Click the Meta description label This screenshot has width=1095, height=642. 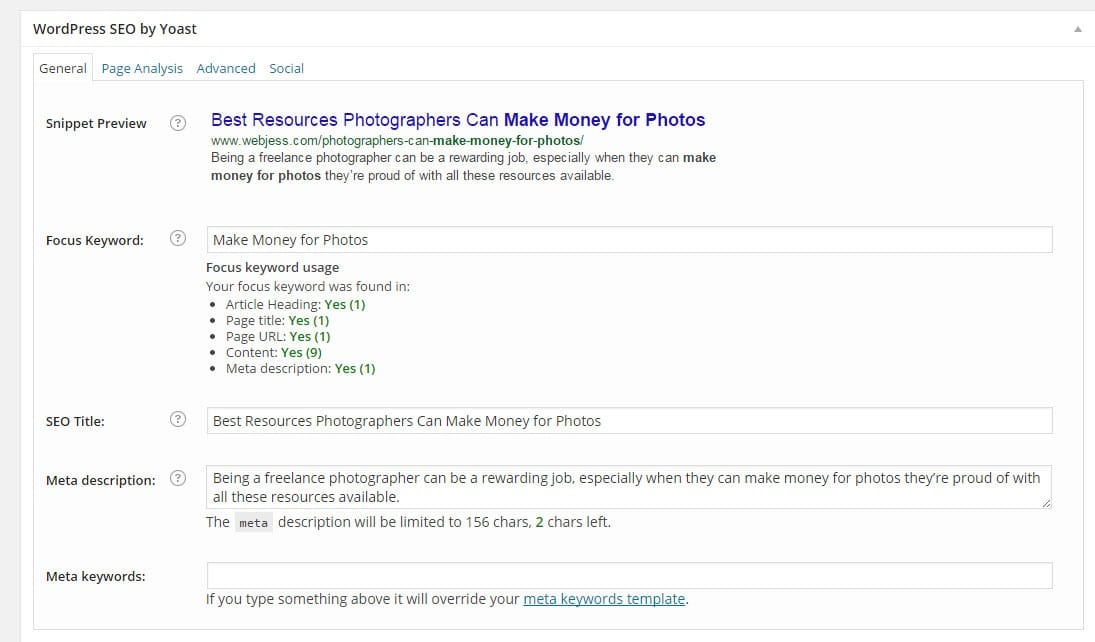[101, 481]
